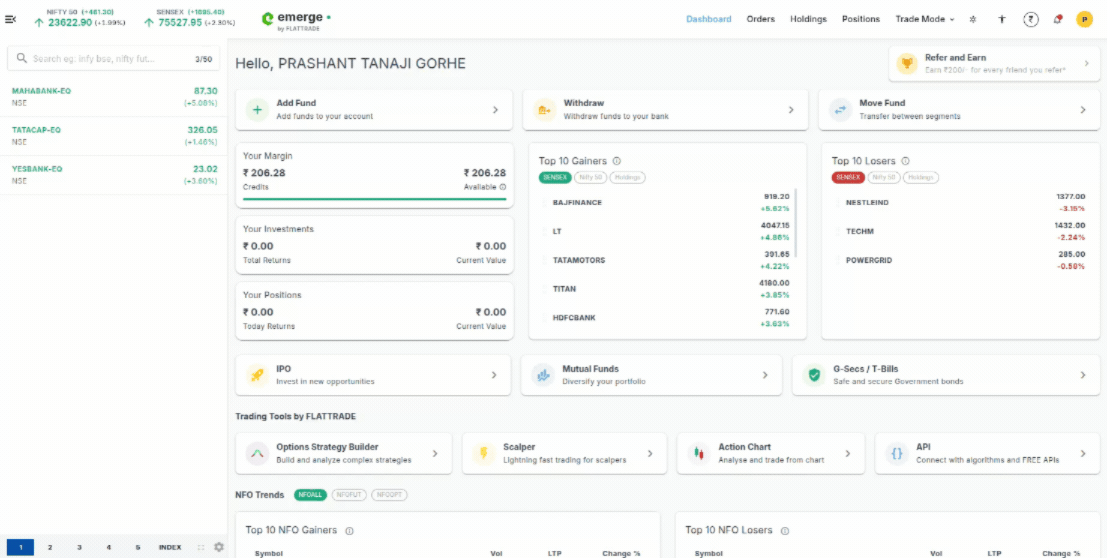Switch theme with the sun icon
1107x558 pixels.
tap(973, 19)
